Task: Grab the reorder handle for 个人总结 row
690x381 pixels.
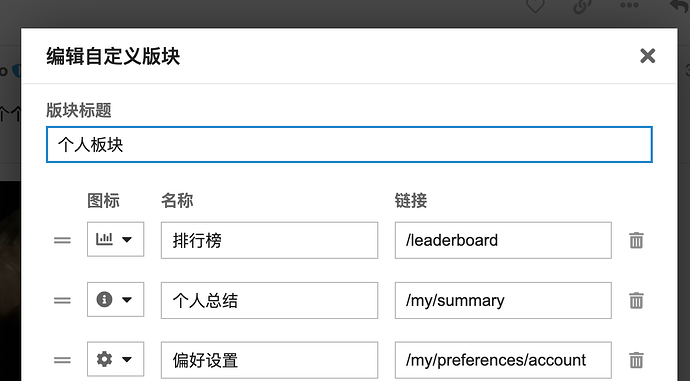Action: [62, 300]
